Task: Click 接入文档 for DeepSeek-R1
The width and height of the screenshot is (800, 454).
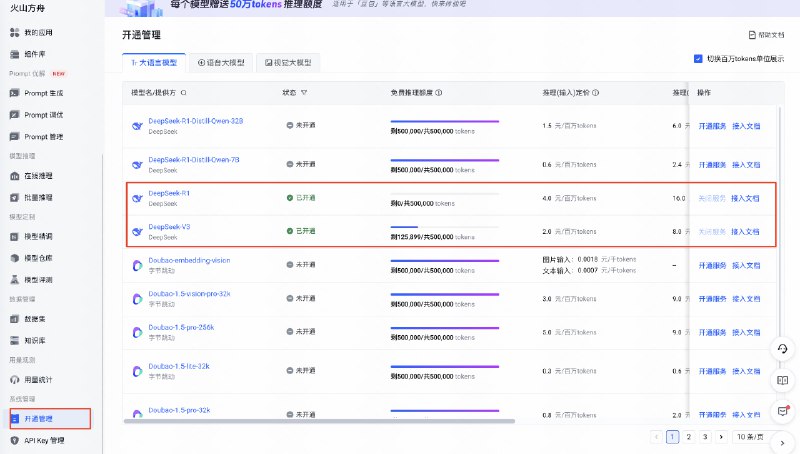Action: pos(745,198)
